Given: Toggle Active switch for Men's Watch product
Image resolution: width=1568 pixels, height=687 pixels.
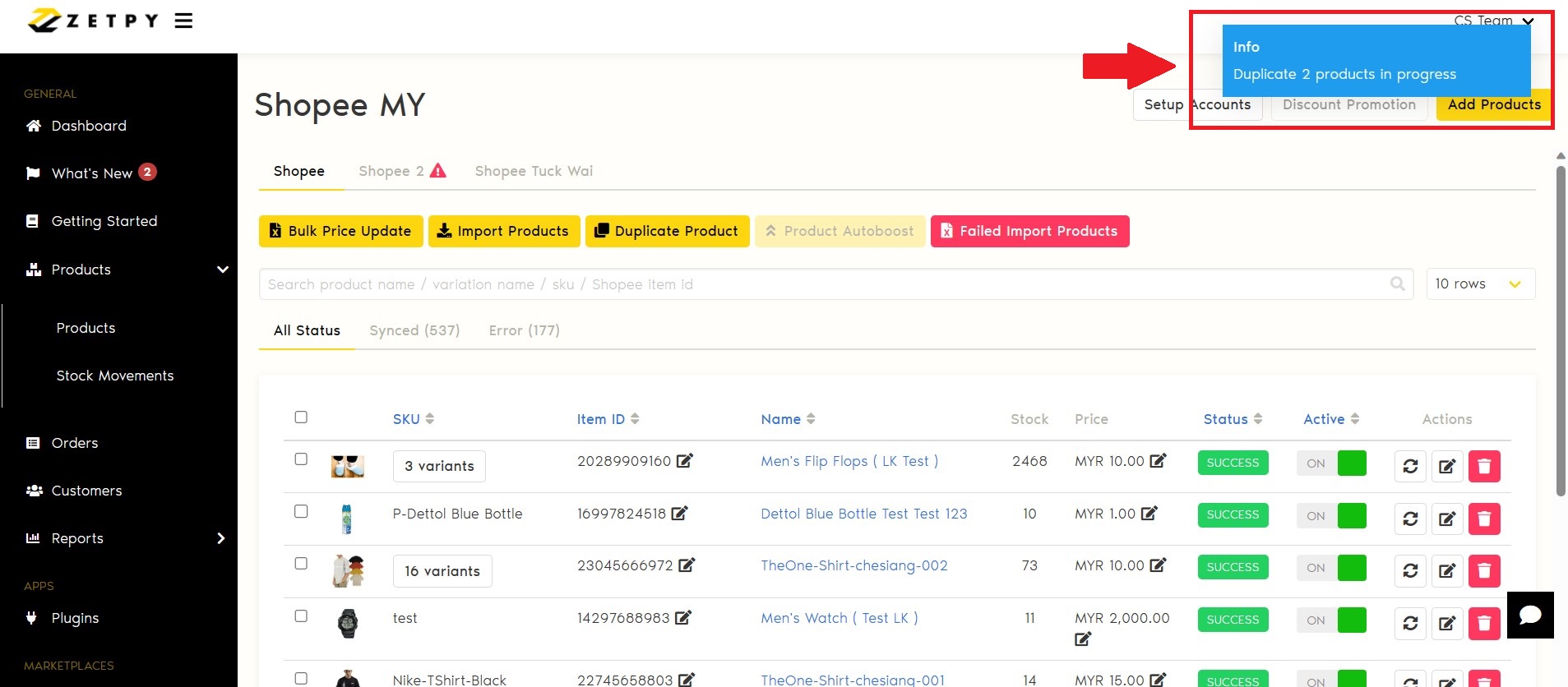Looking at the screenshot, I should [x=1331, y=620].
